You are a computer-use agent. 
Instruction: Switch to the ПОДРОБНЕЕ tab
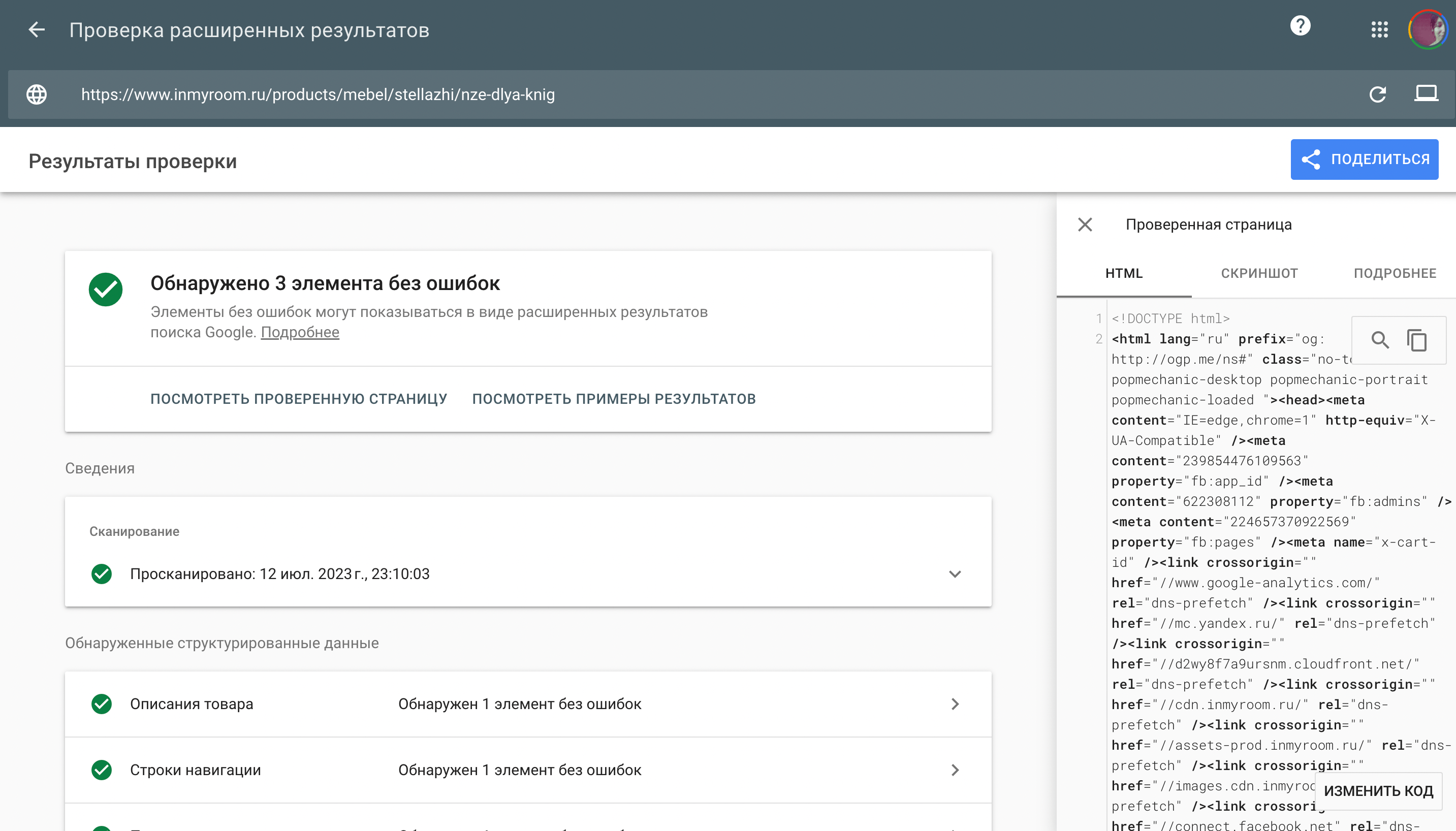[x=1395, y=273]
